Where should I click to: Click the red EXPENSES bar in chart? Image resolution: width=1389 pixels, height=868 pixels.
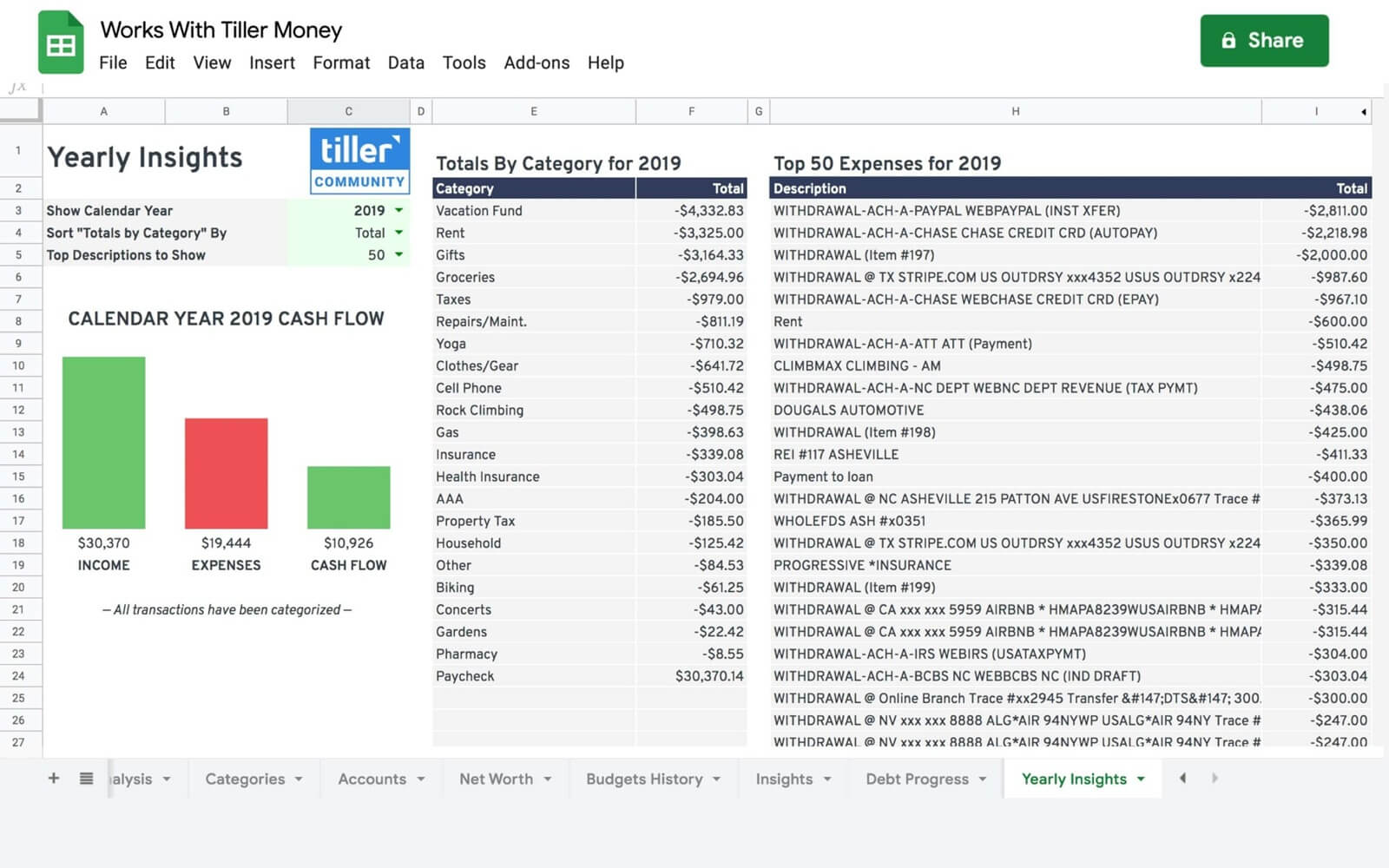226,473
